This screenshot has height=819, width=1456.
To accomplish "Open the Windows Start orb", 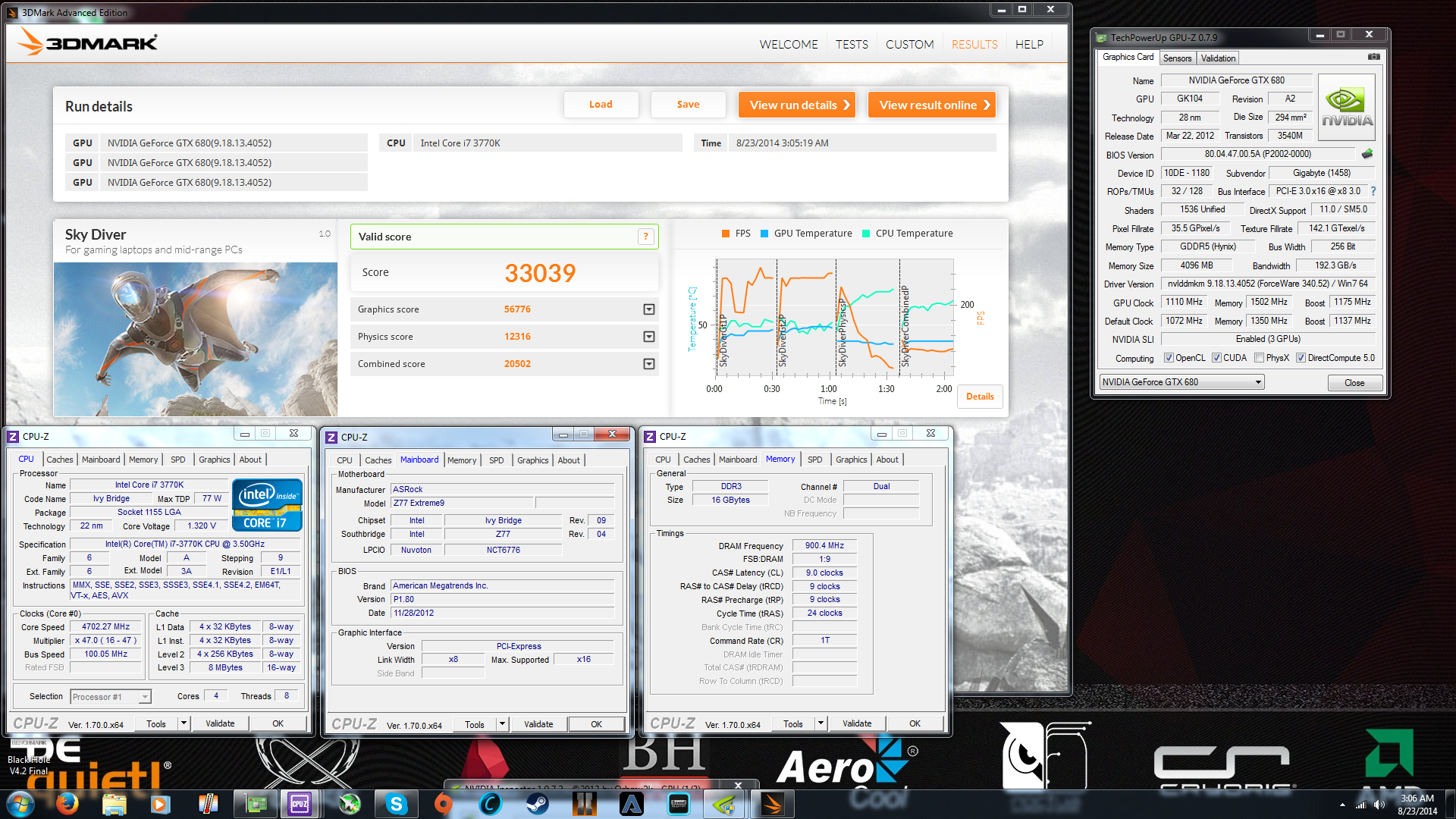I will pos(20,804).
